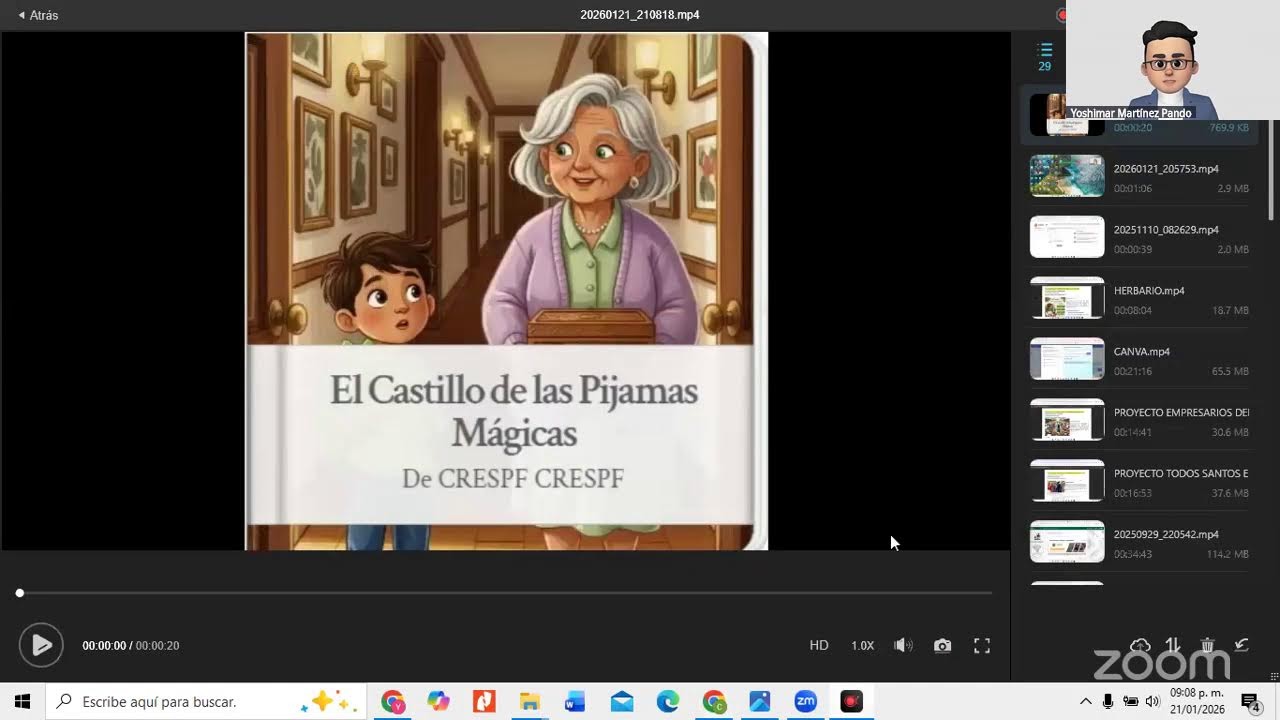
Task: Toggle HD quality setting
Action: click(819, 645)
